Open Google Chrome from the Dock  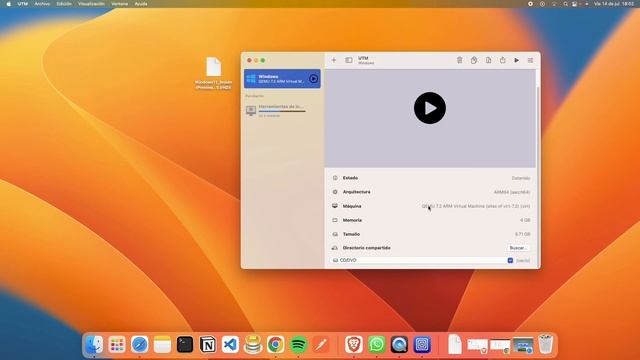(276, 345)
